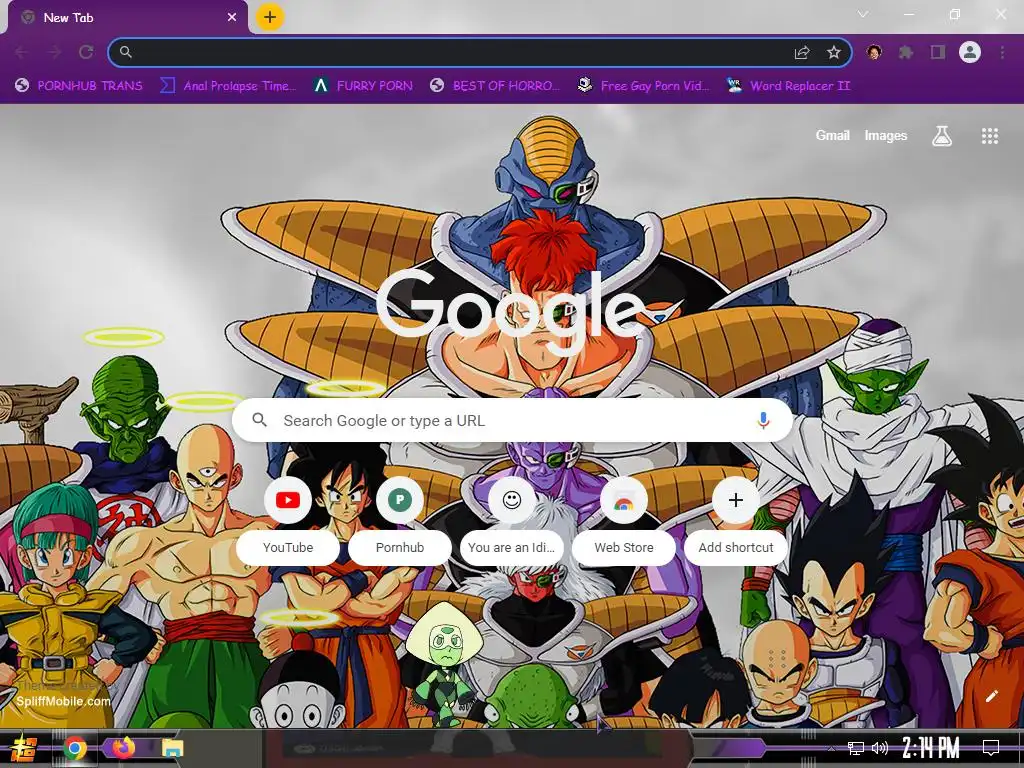Screen dimensions: 1024x768
Task: Switch to Chrome on the taskbar
Action: click(x=75, y=748)
